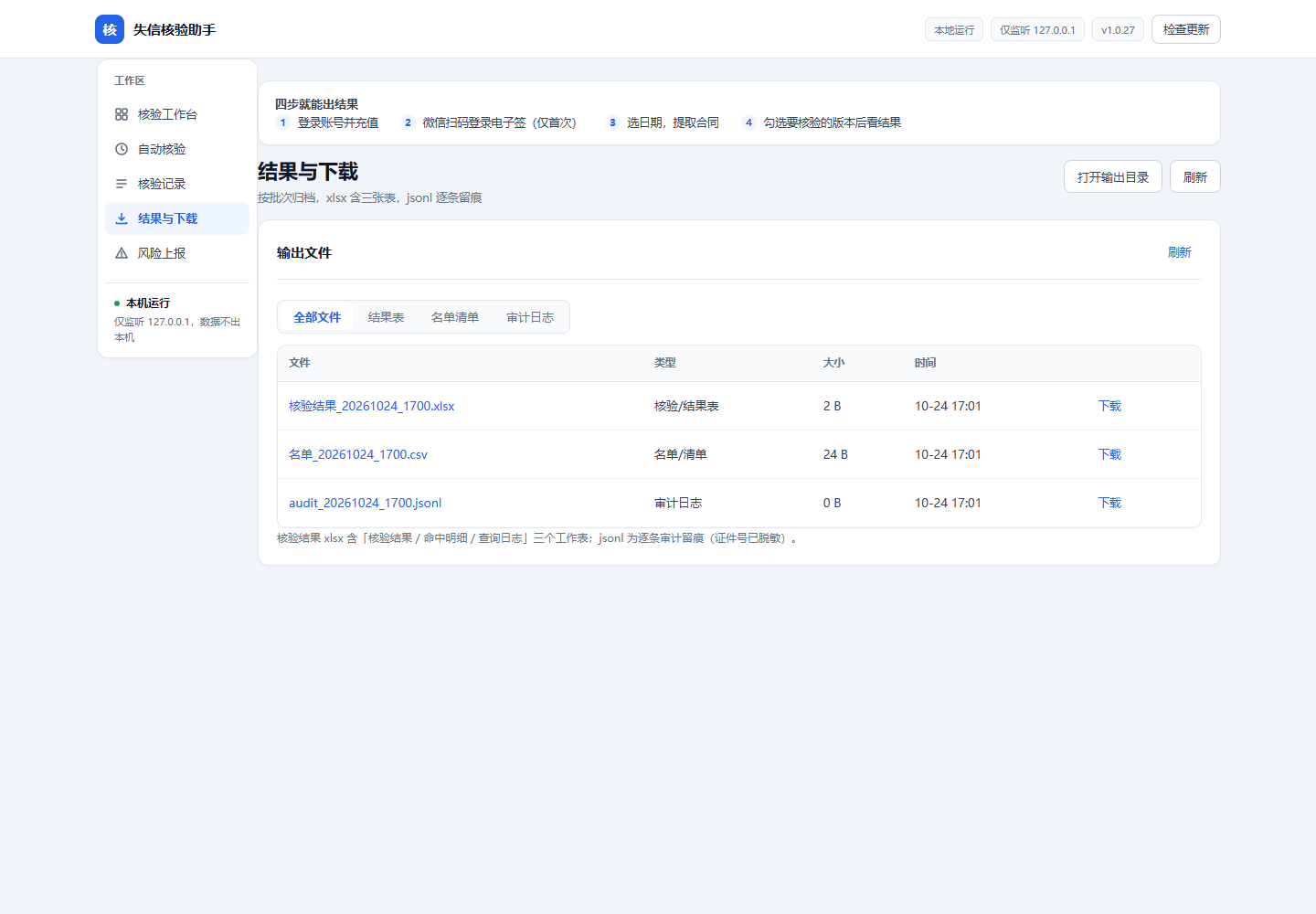
Task: Click 打开输出目录 button
Action: (1113, 176)
